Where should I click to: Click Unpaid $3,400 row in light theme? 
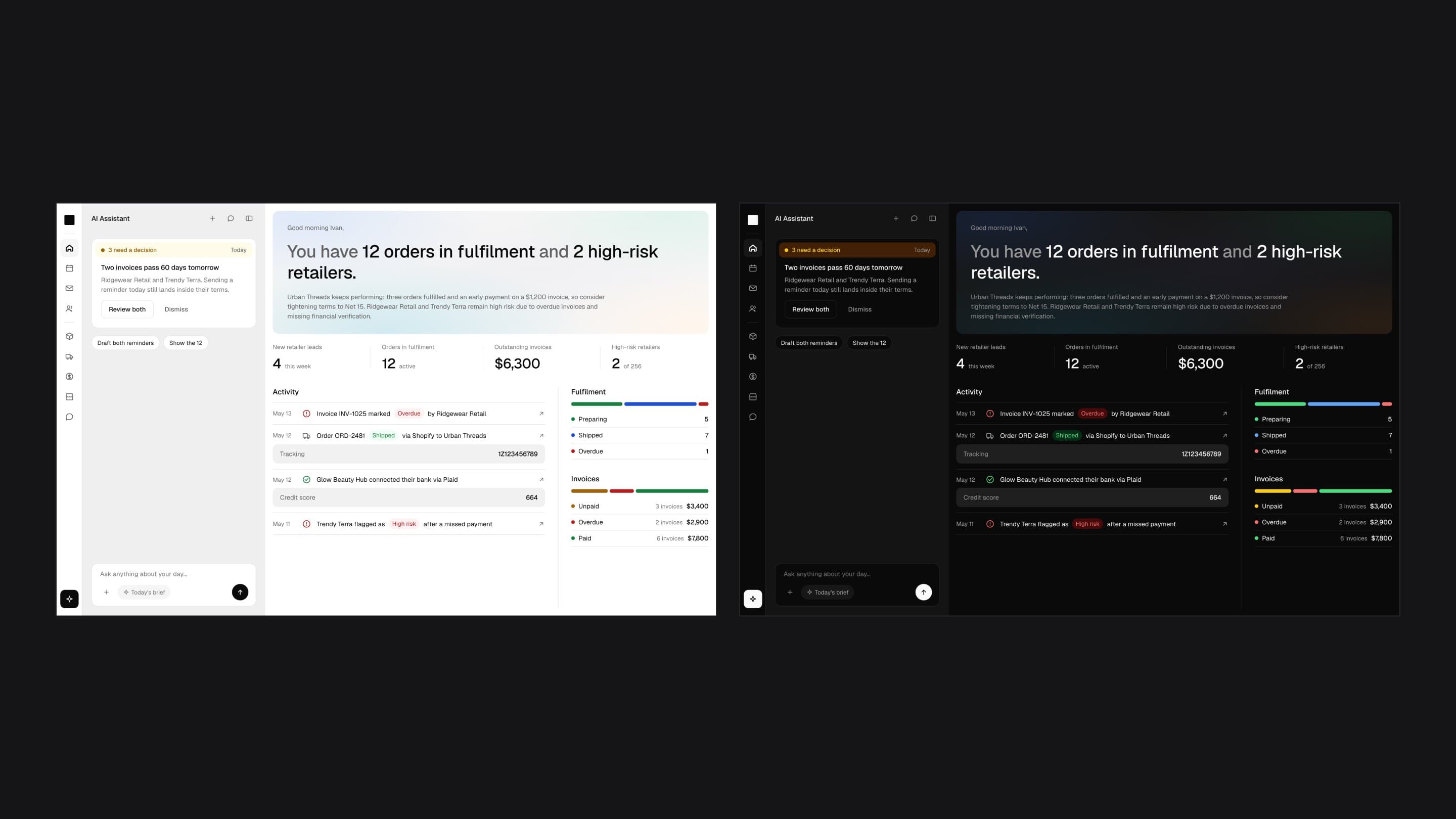tap(639, 506)
